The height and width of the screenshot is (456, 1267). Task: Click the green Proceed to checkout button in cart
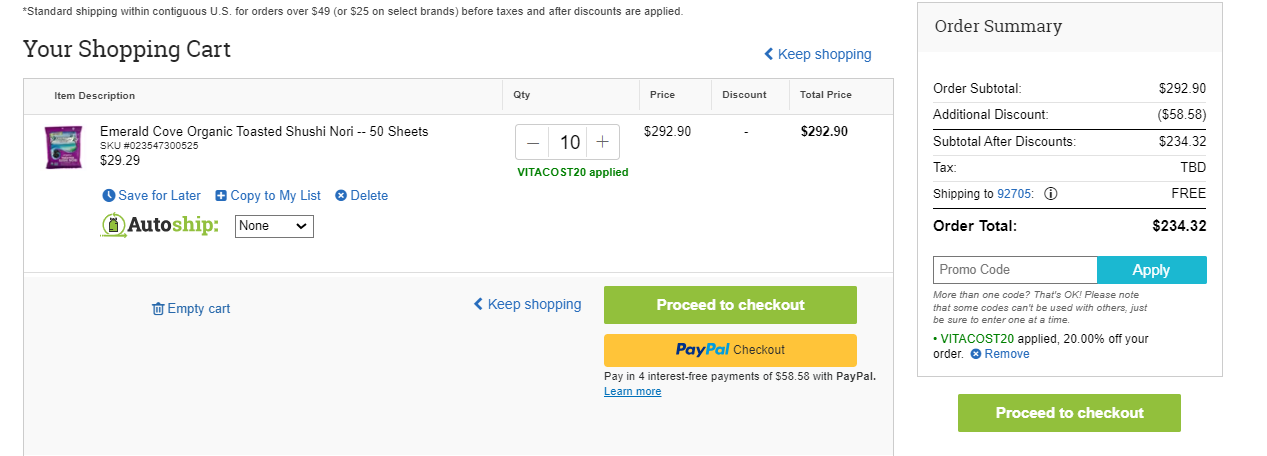click(730, 305)
